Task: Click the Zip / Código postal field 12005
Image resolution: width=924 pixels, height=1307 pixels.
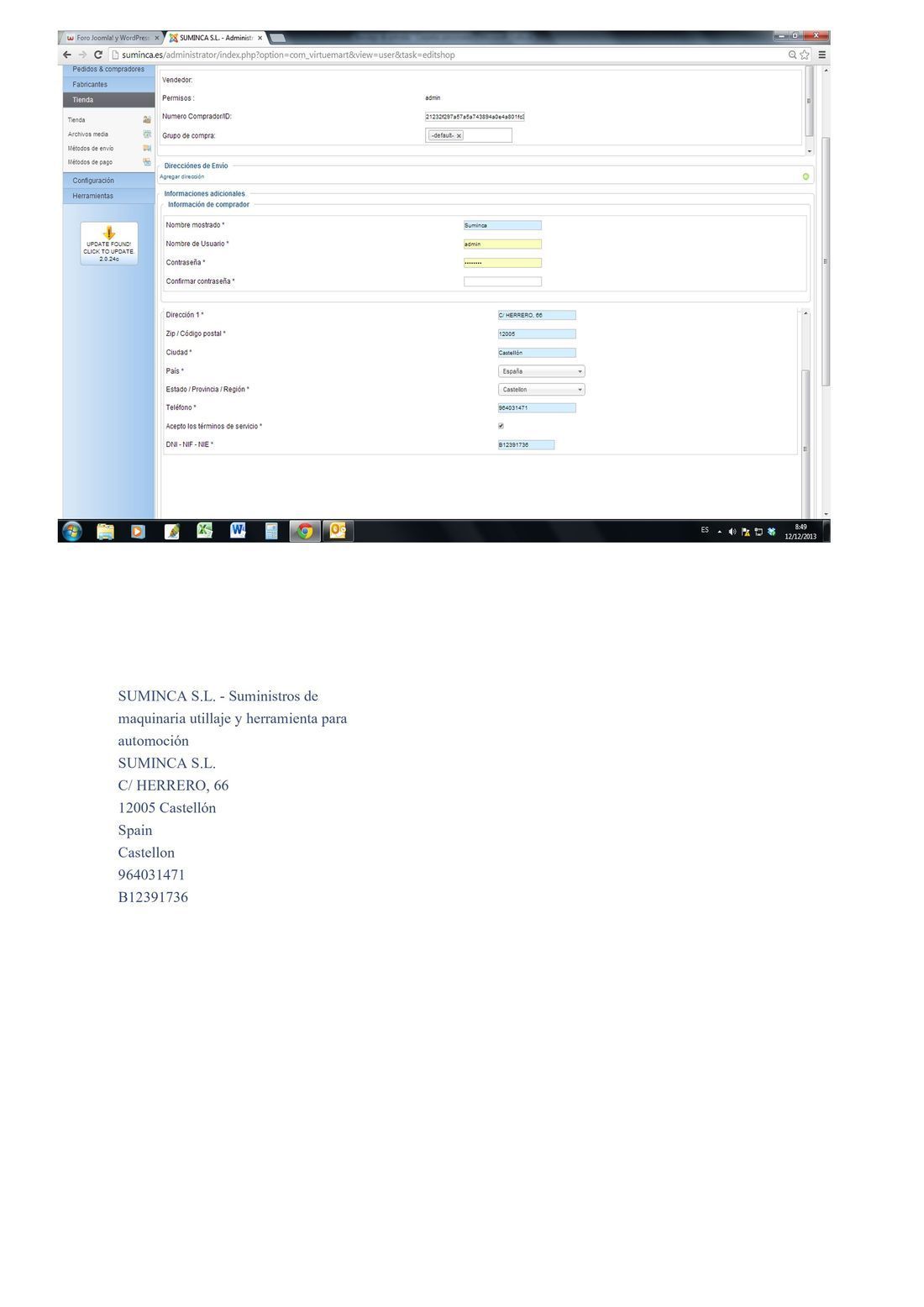Action: click(537, 334)
